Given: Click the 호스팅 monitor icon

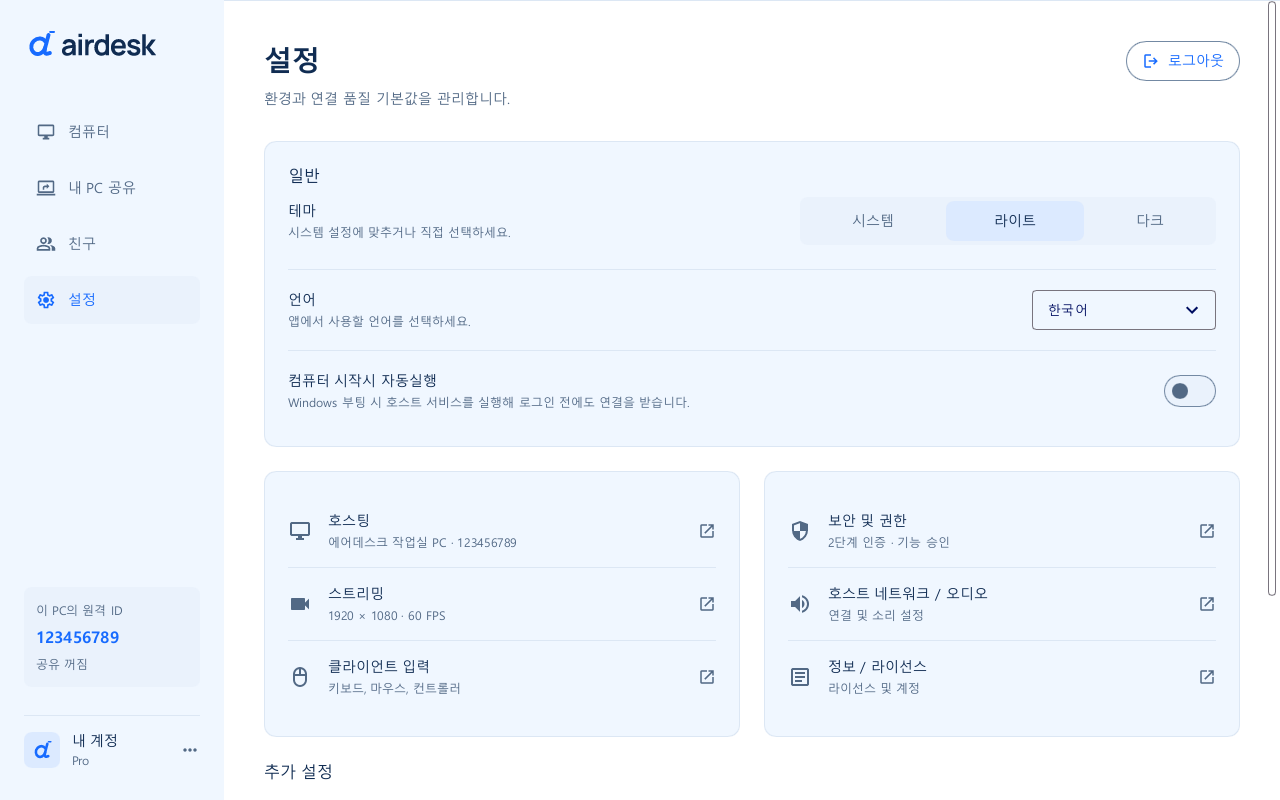Looking at the screenshot, I should [x=300, y=531].
